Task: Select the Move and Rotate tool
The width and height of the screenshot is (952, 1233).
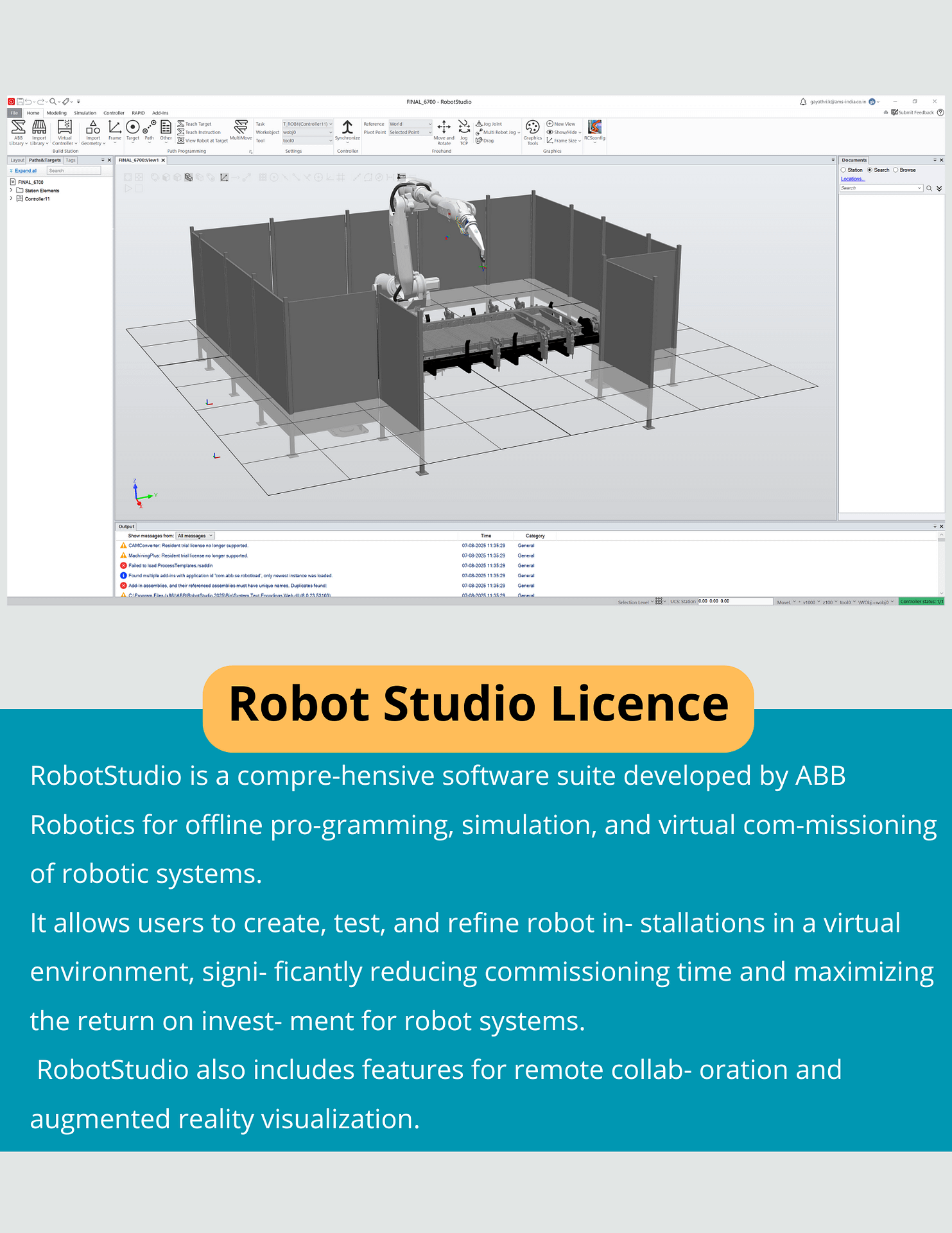Action: [x=444, y=132]
